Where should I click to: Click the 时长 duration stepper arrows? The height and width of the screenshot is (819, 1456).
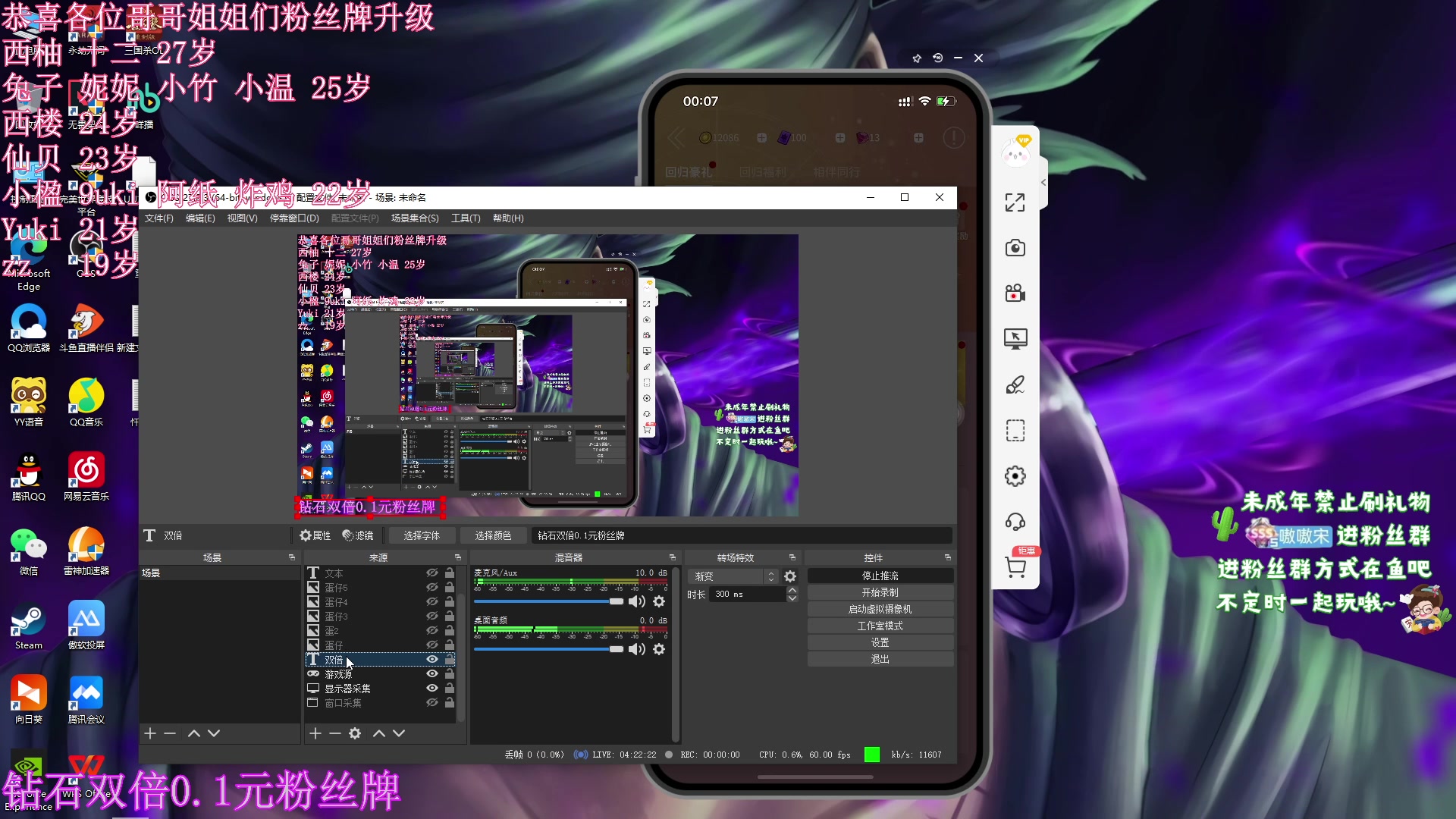coord(792,595)
